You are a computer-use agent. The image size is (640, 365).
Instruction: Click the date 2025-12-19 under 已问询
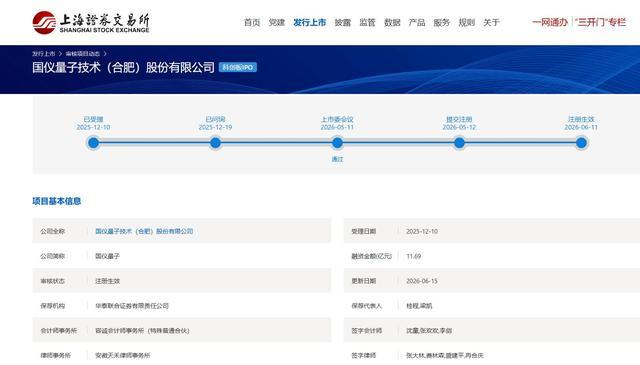tap(216, 127)
